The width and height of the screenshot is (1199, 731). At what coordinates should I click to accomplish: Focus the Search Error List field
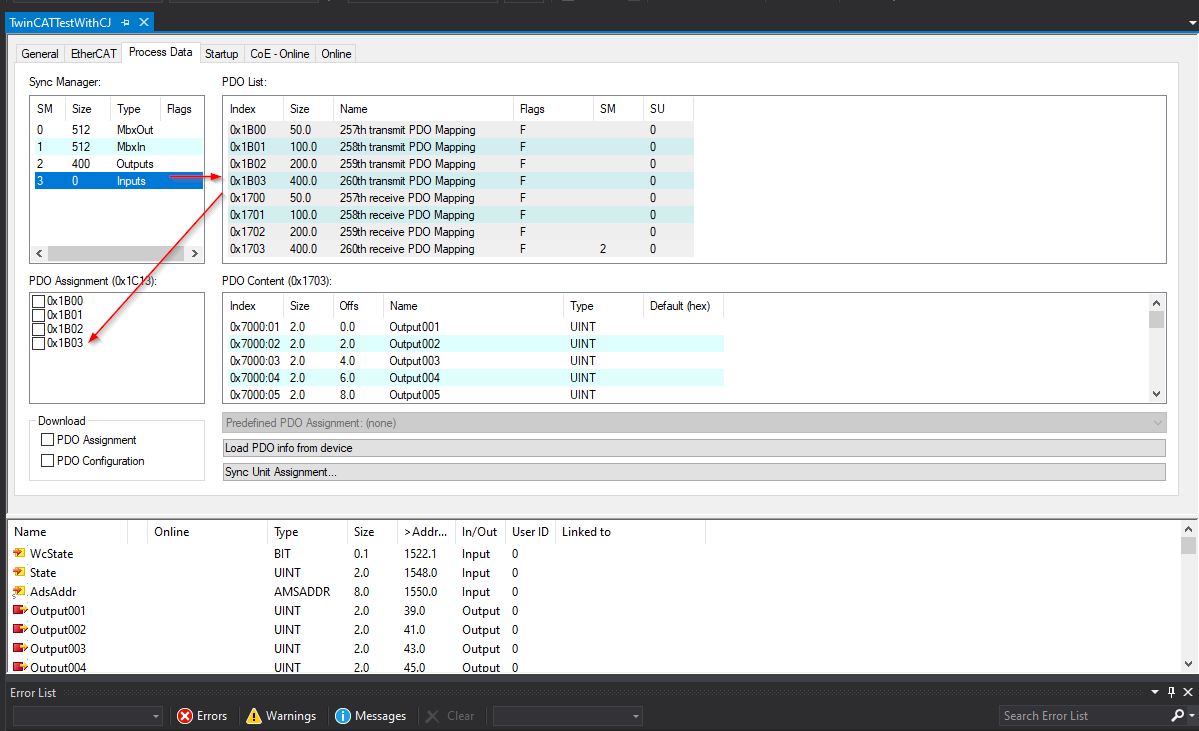pyautogui.click(x=1084, y=716)
